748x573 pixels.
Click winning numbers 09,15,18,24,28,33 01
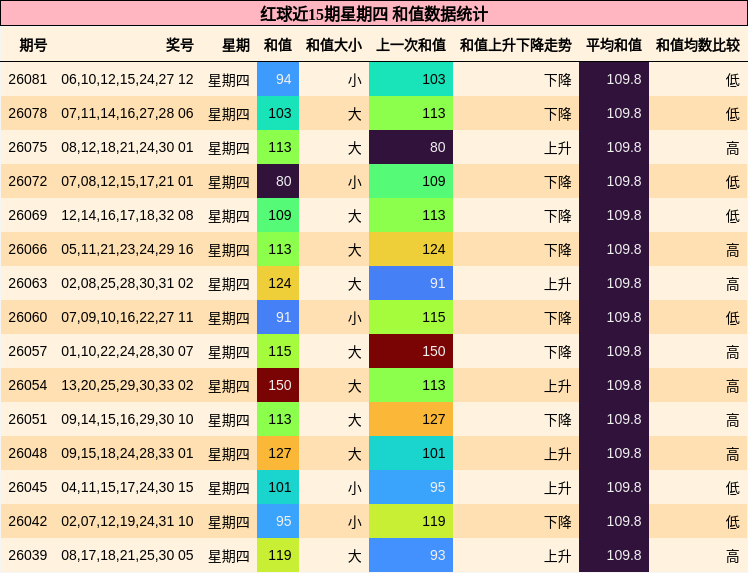click(127, 453)
